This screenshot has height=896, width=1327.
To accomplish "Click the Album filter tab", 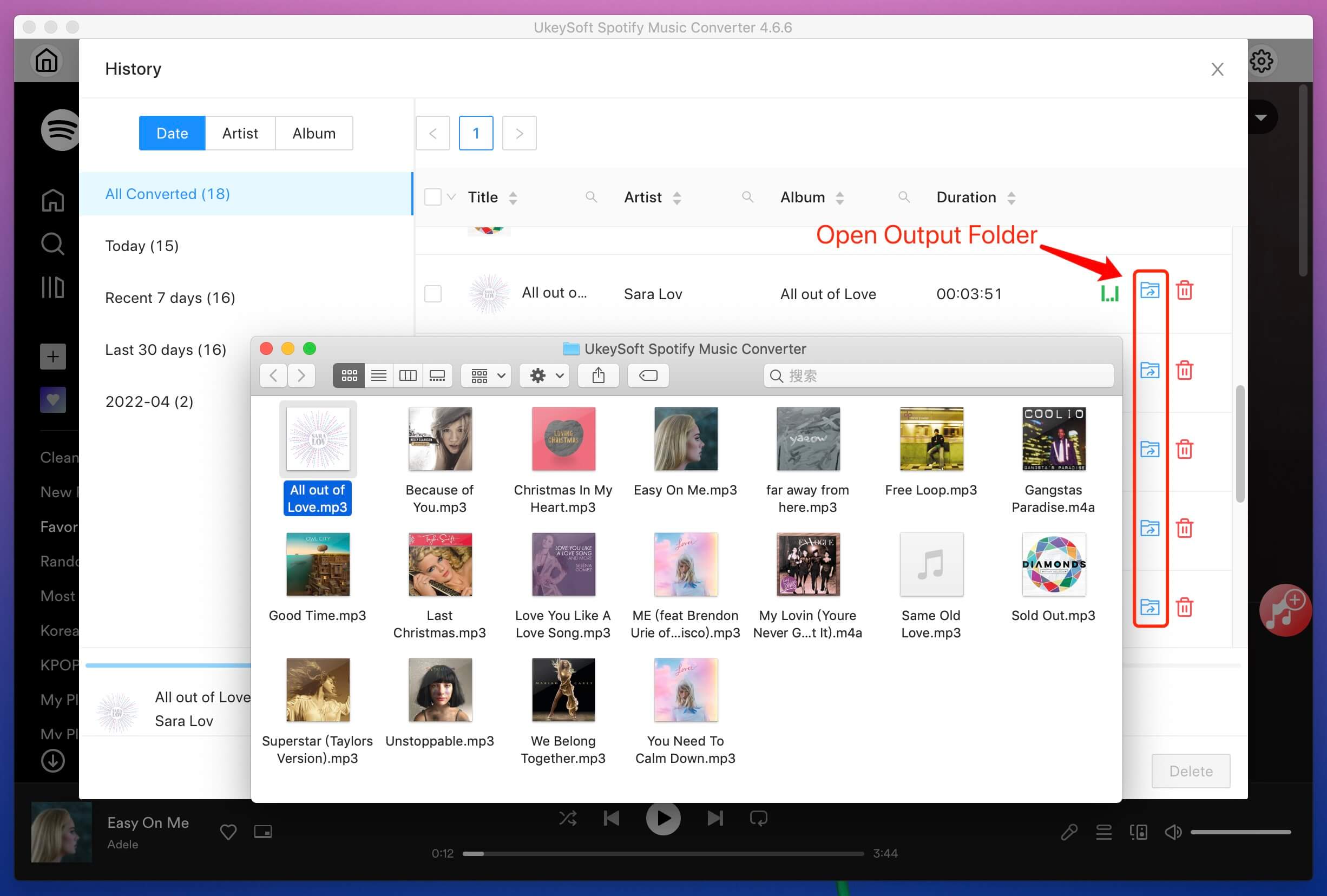I will (314, 132).
